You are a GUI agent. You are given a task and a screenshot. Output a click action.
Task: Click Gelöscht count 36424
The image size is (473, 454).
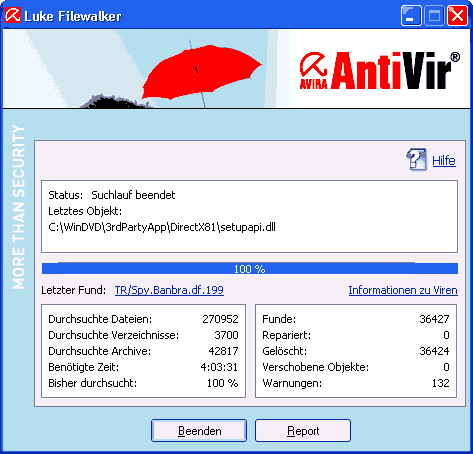(434, 351)
